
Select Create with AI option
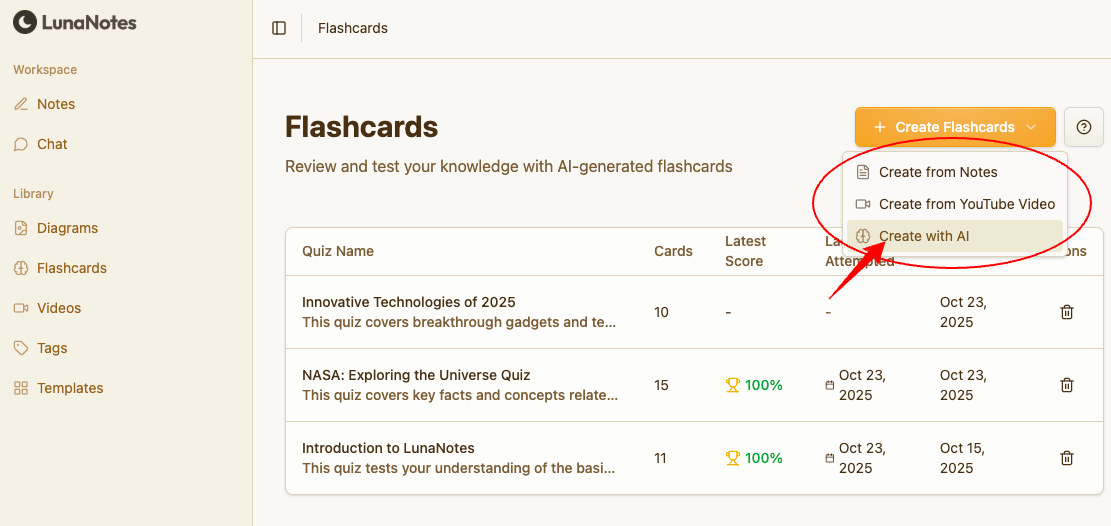coord(924,236)
